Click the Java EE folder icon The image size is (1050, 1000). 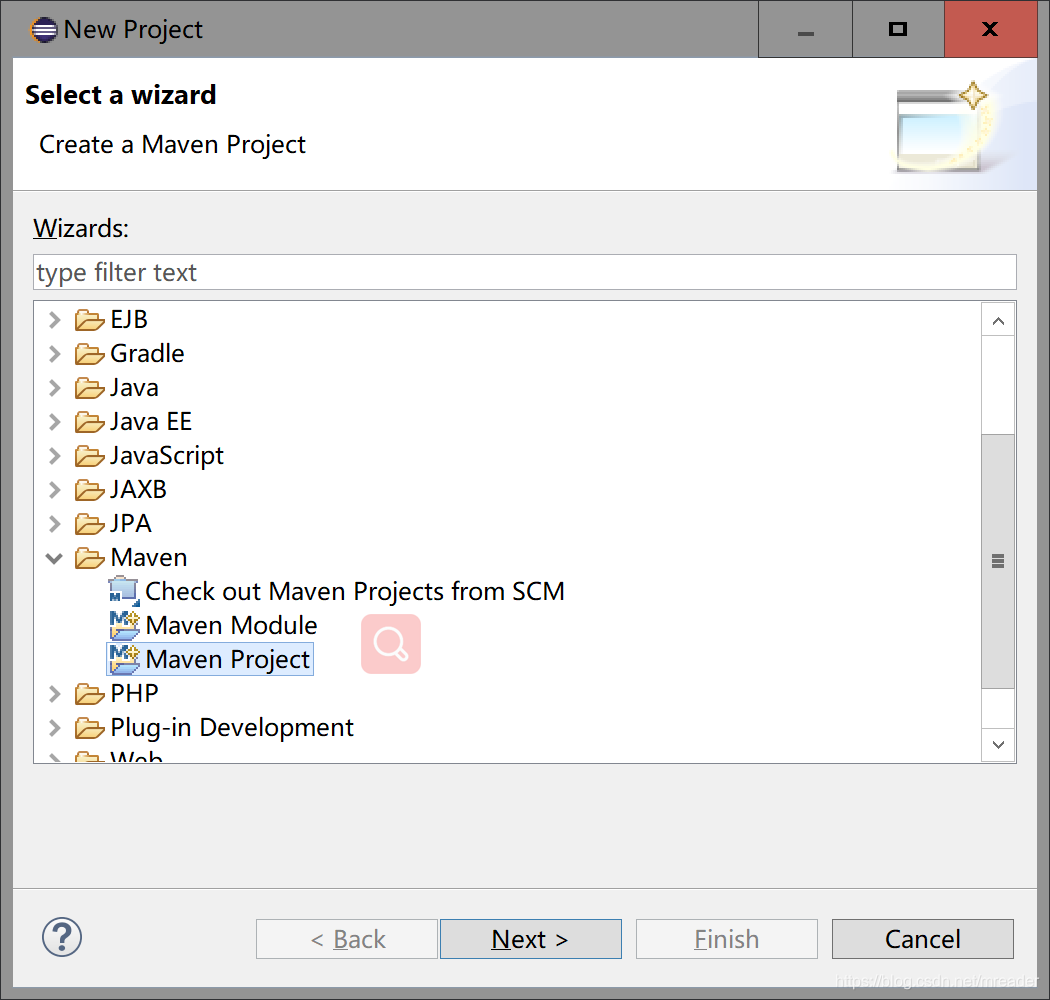click(x=89, y=422)
